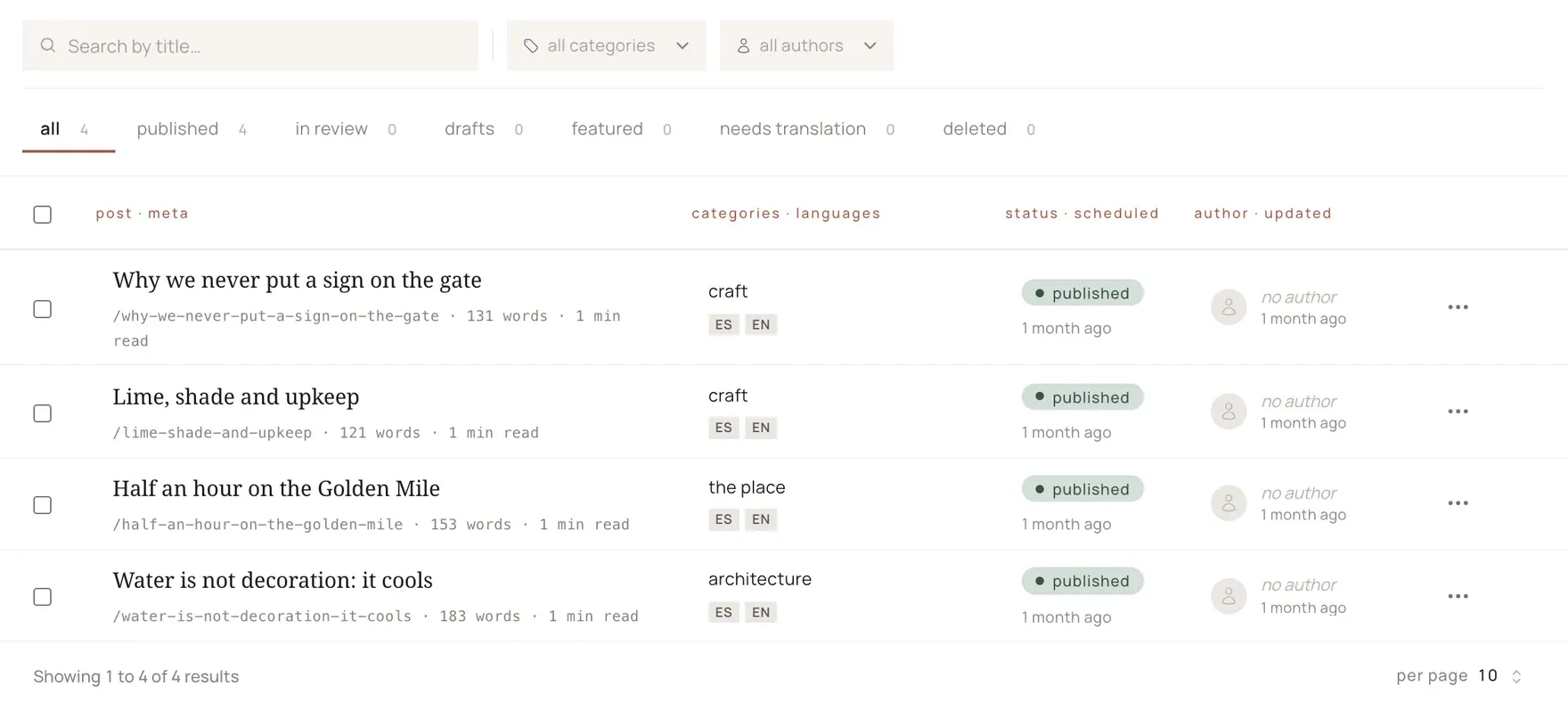Switch to the deleted tab
The height and width of the screenshot is (710, 1568).
click(988, 129)
